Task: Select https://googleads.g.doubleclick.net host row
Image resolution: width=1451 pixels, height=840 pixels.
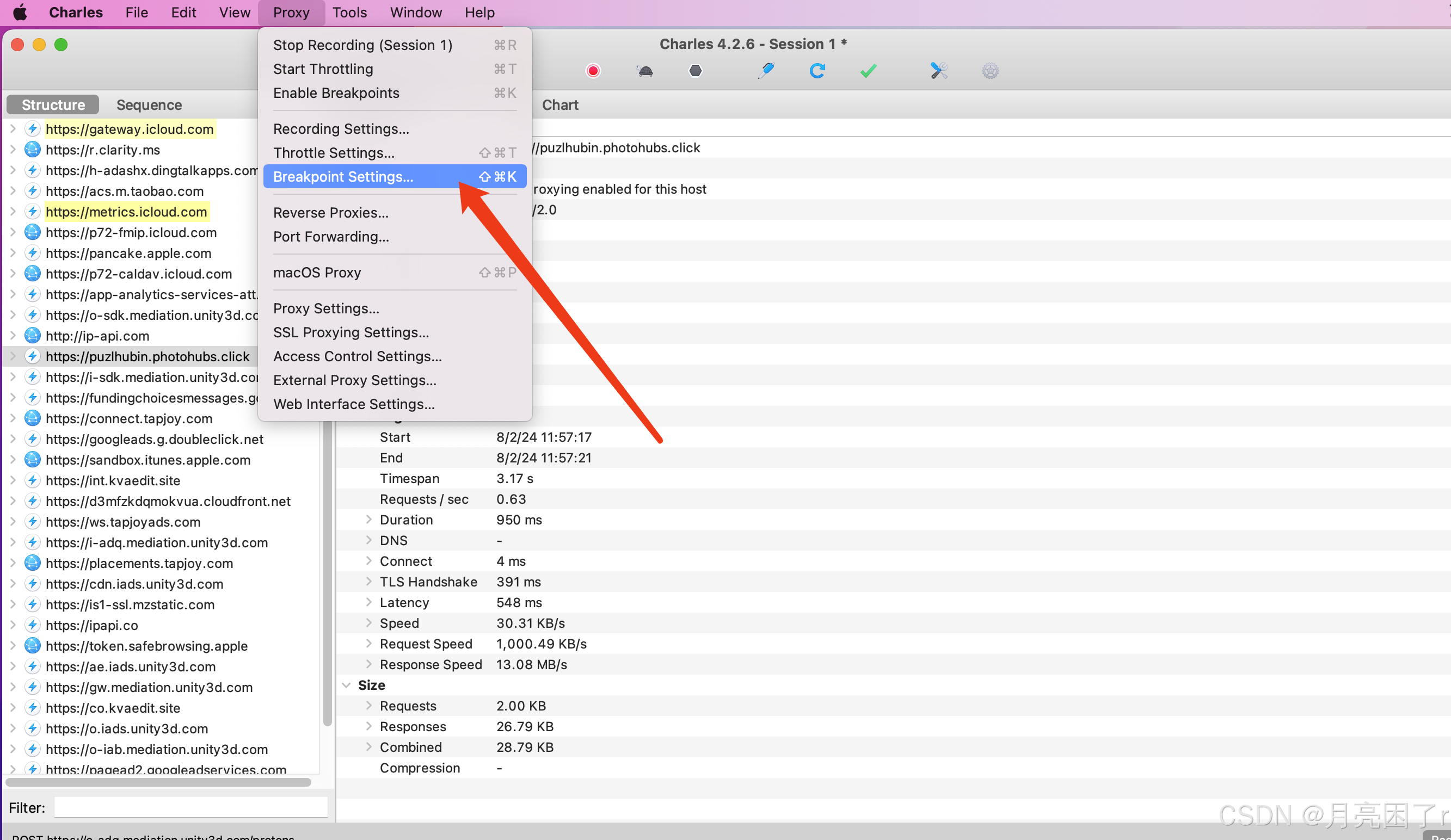Action: point(161,439)
